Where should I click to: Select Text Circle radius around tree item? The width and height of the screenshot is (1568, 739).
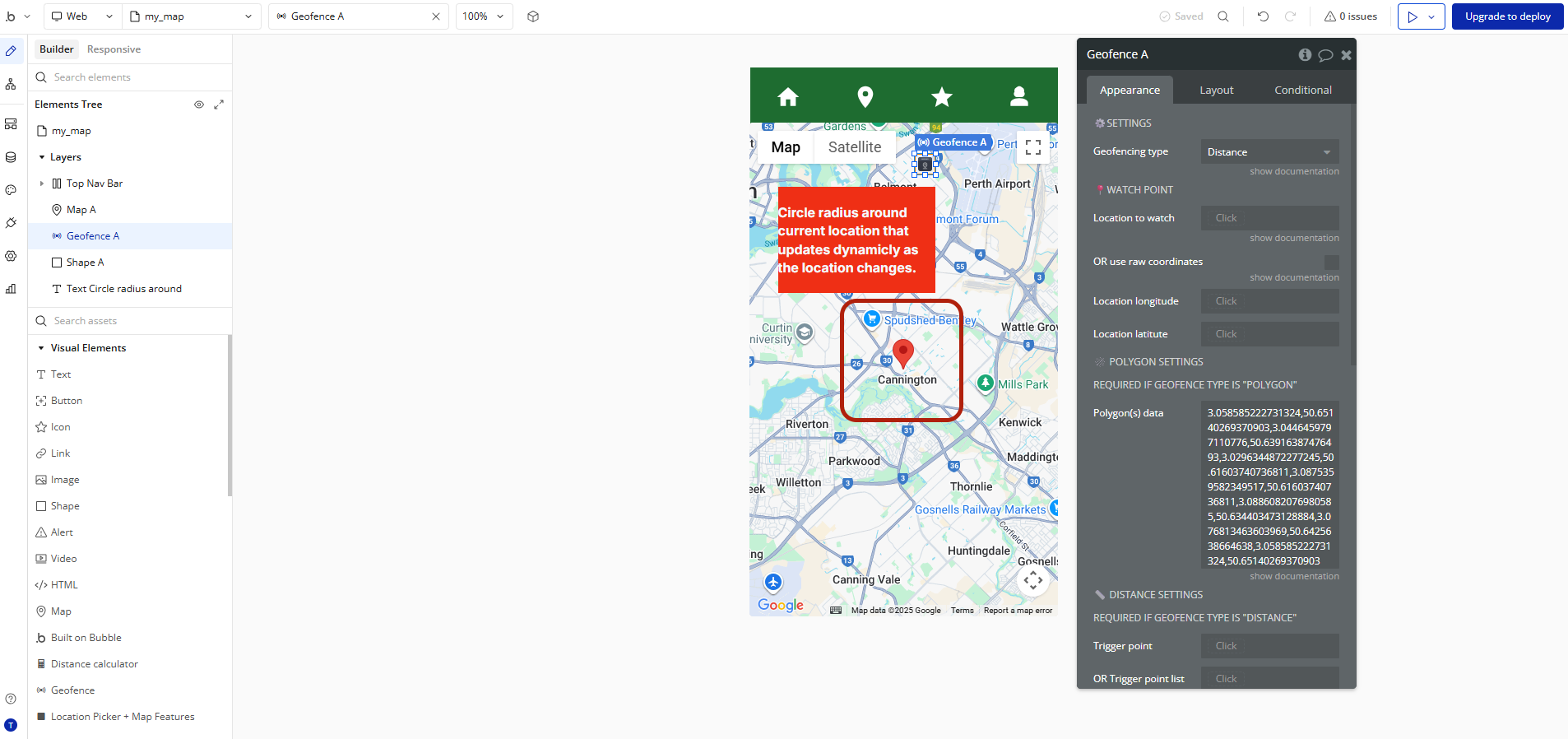click(x=130, y=289)
